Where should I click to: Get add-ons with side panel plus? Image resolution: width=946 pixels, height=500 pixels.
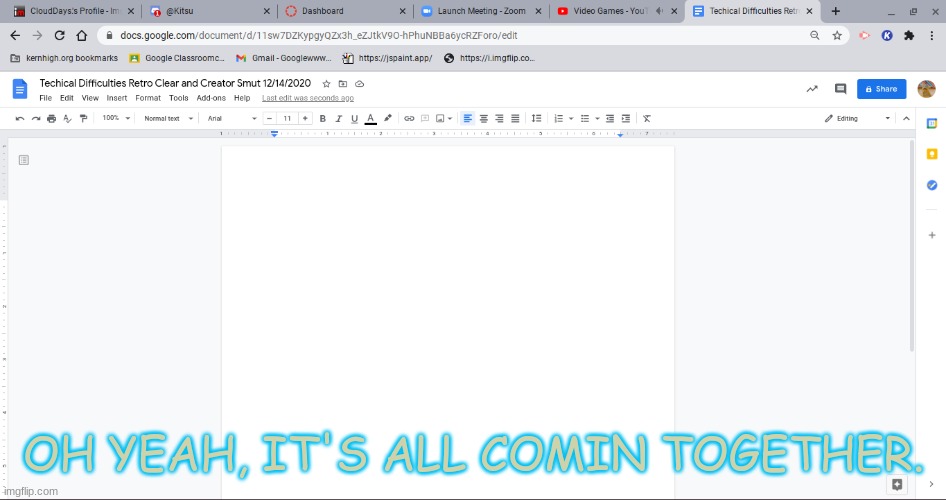932,235
